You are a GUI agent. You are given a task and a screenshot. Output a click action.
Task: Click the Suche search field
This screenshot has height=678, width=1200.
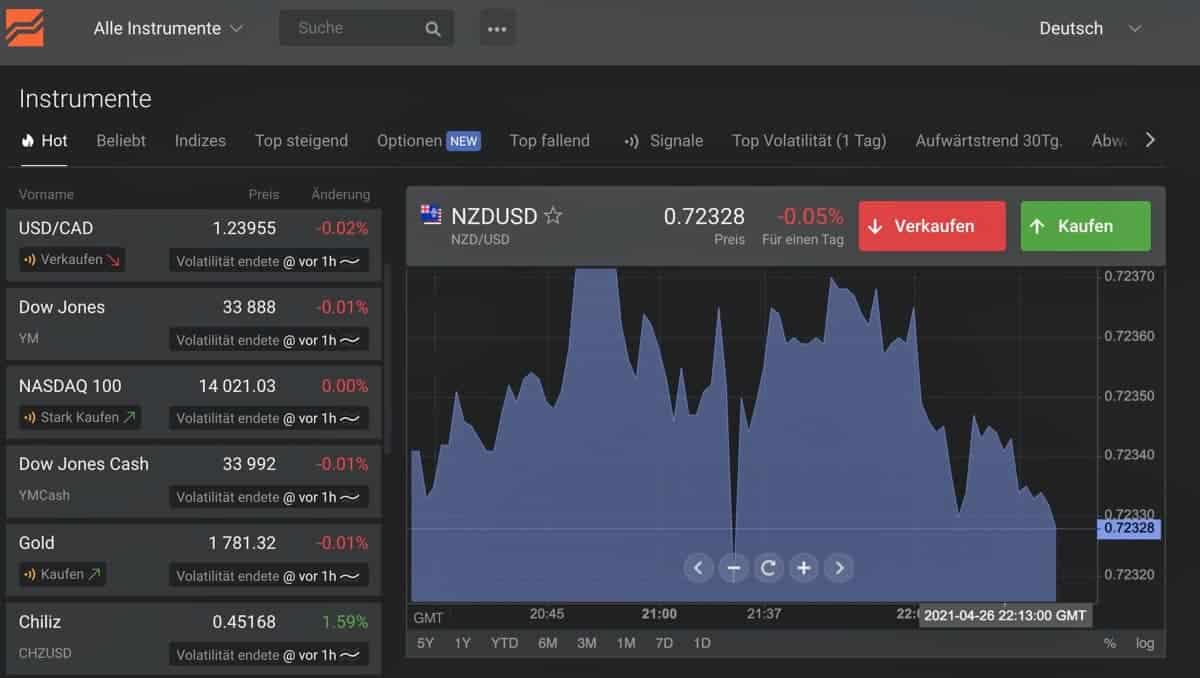coord(366,28)
